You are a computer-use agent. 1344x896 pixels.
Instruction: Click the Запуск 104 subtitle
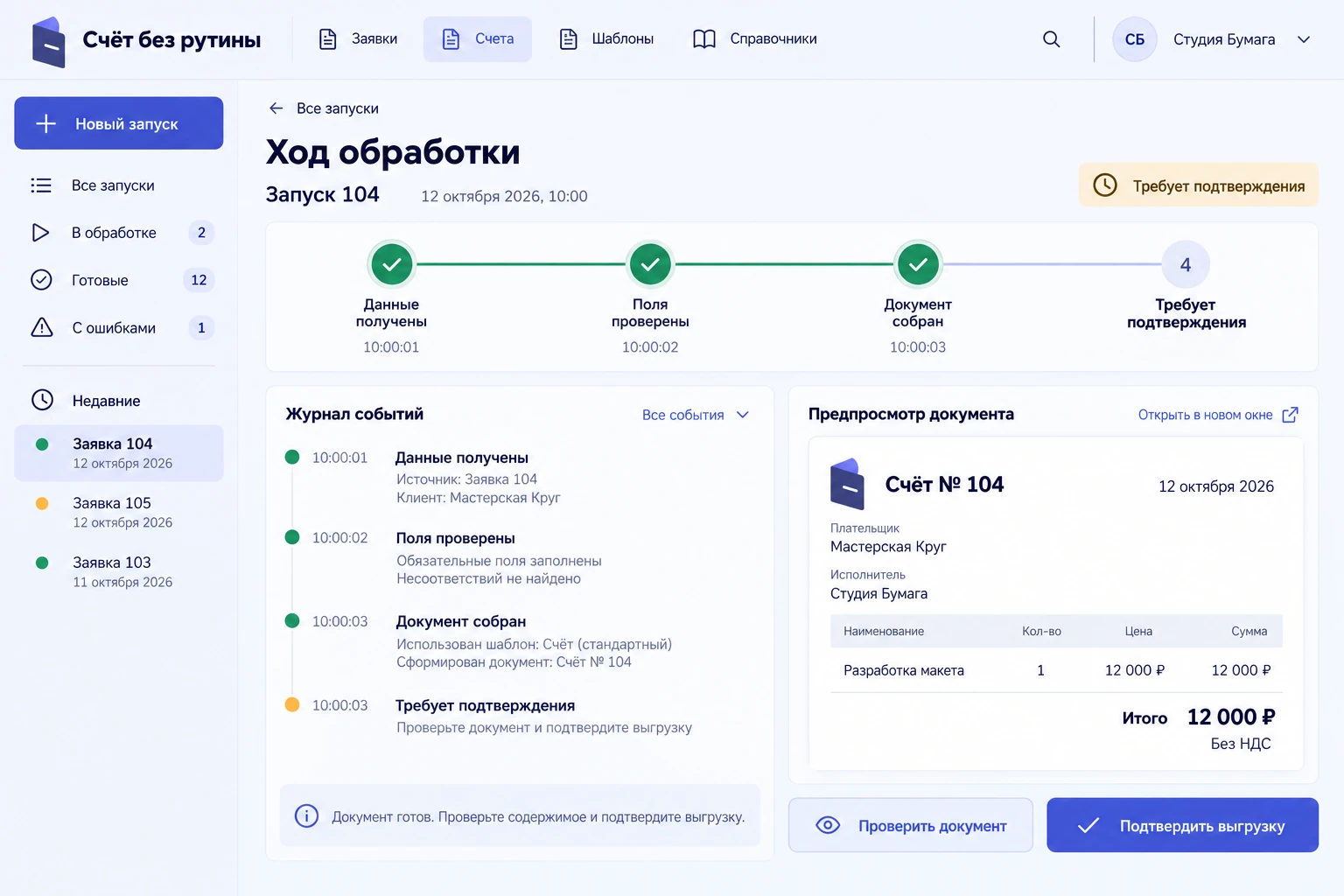pyautogui.click(x=322, y=194)
